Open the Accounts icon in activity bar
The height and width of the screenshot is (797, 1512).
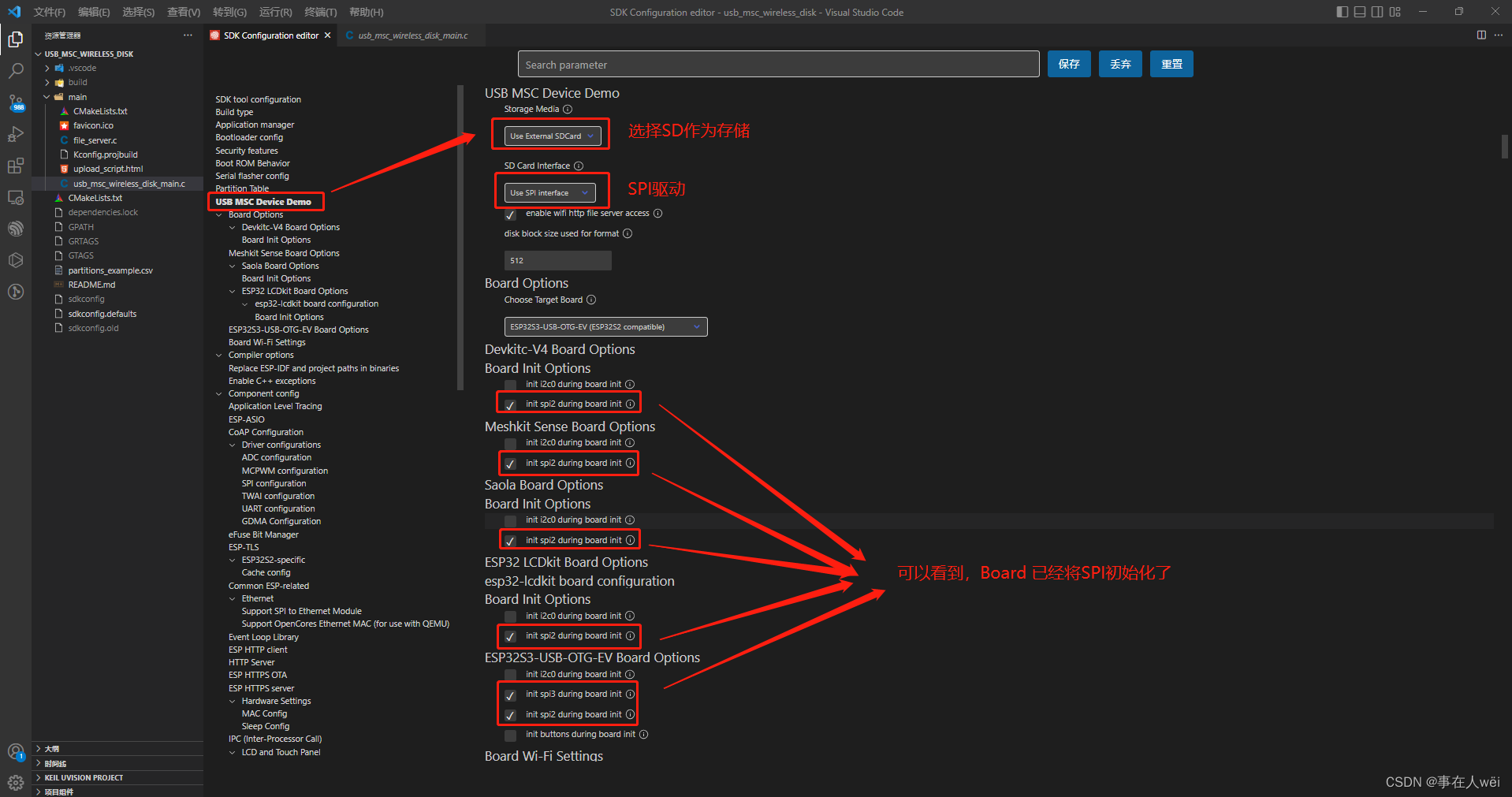[16, 752]
